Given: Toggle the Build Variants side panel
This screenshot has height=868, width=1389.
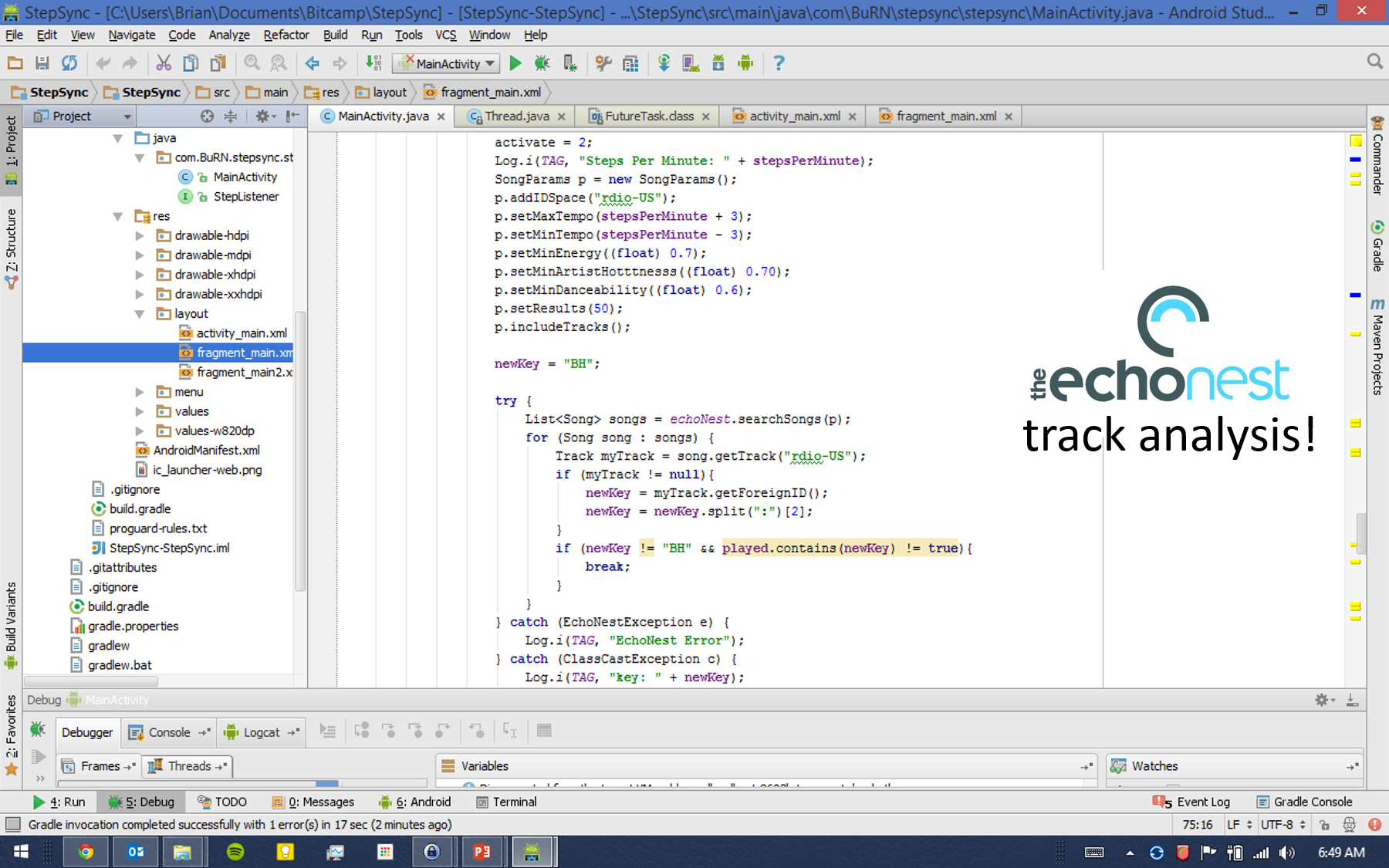Looking at the screenshot, I should (x=11, y=626).
